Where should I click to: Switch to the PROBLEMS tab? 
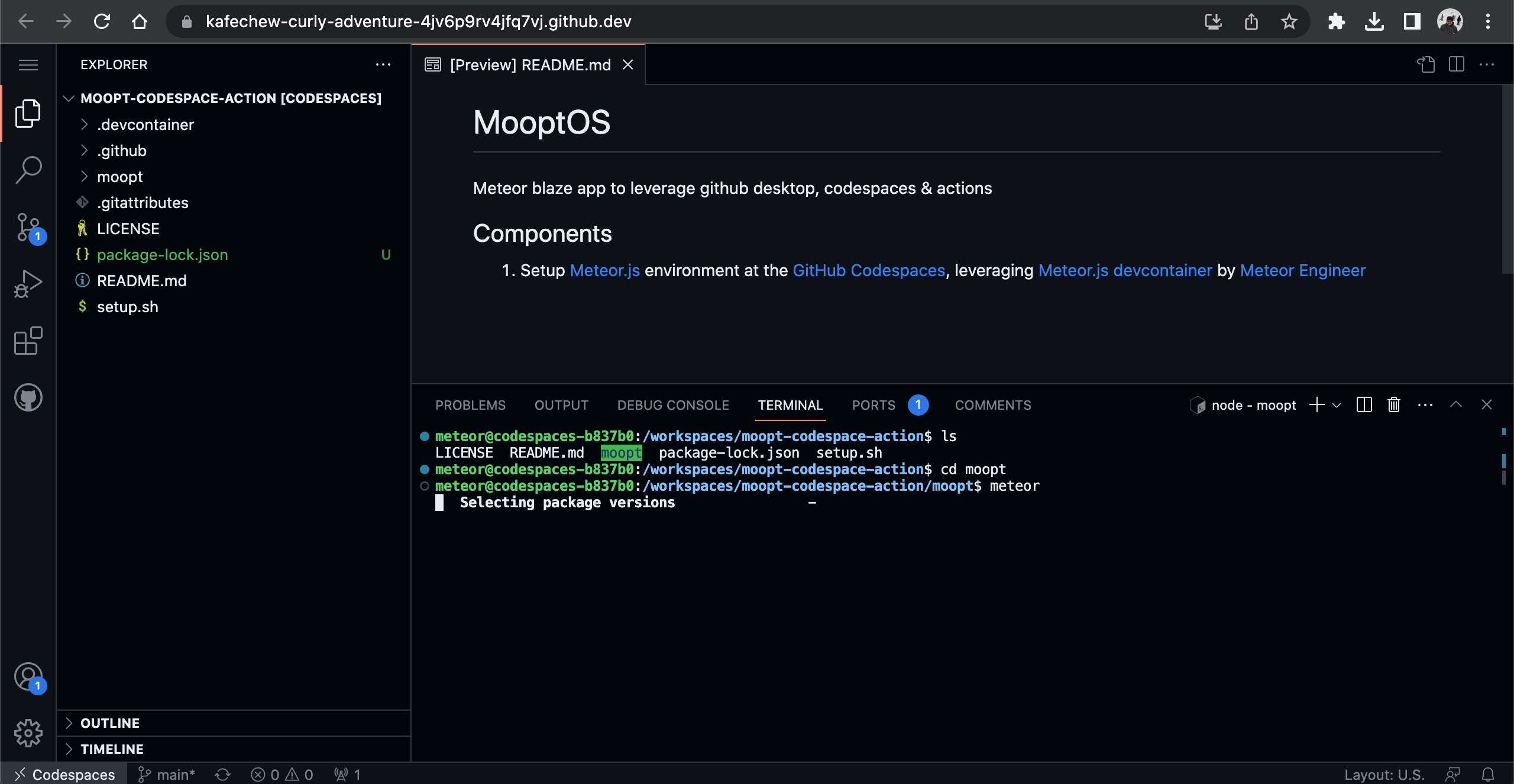click(x=470, y=405)
